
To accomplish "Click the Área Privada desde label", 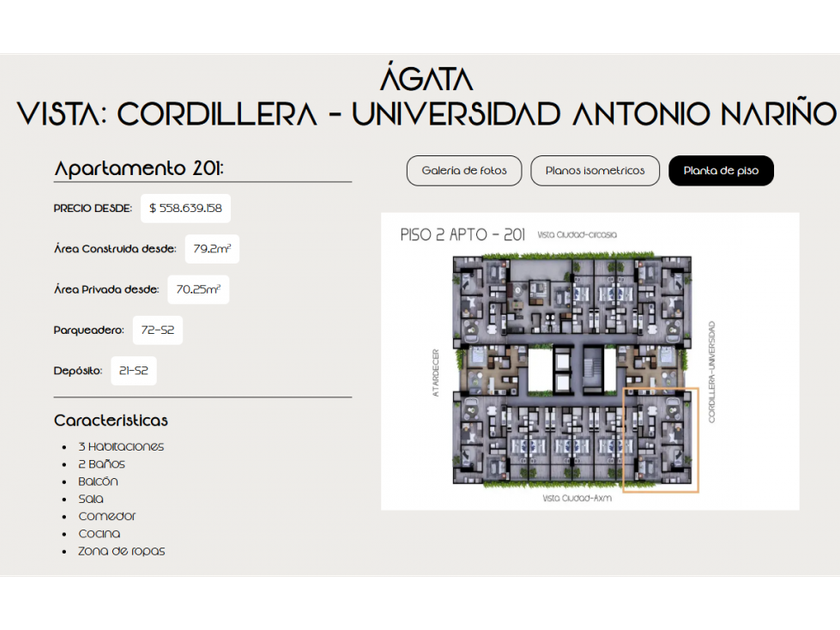I will 106,289.
